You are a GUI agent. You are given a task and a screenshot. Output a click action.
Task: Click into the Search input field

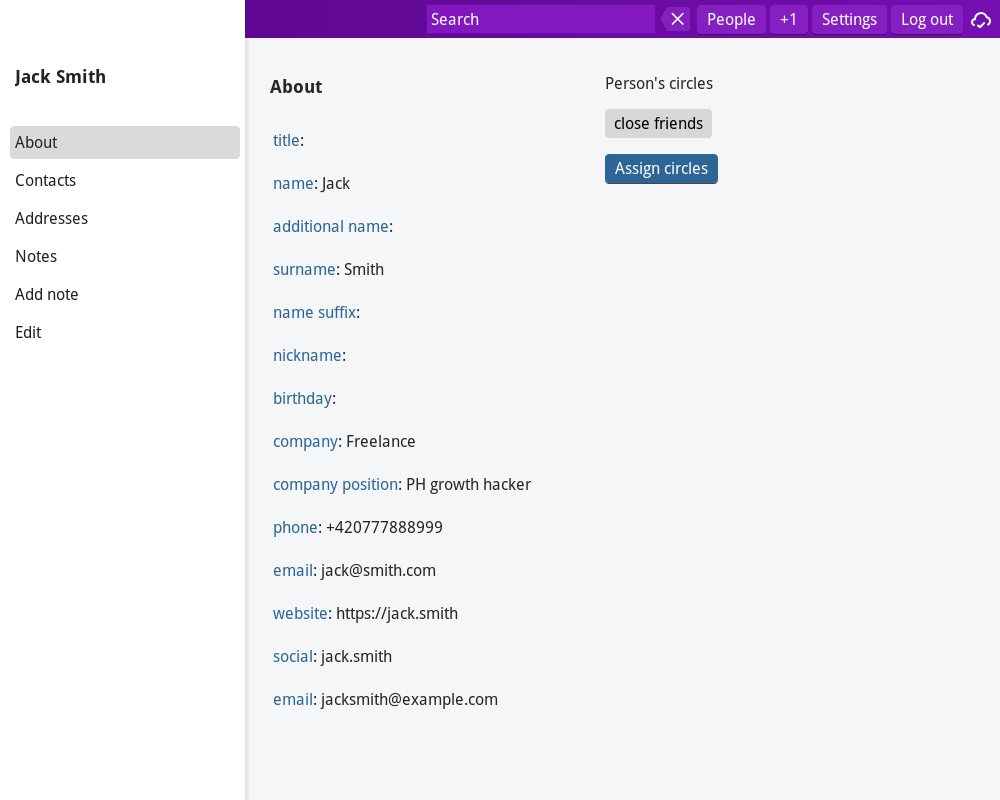[540, 19]
